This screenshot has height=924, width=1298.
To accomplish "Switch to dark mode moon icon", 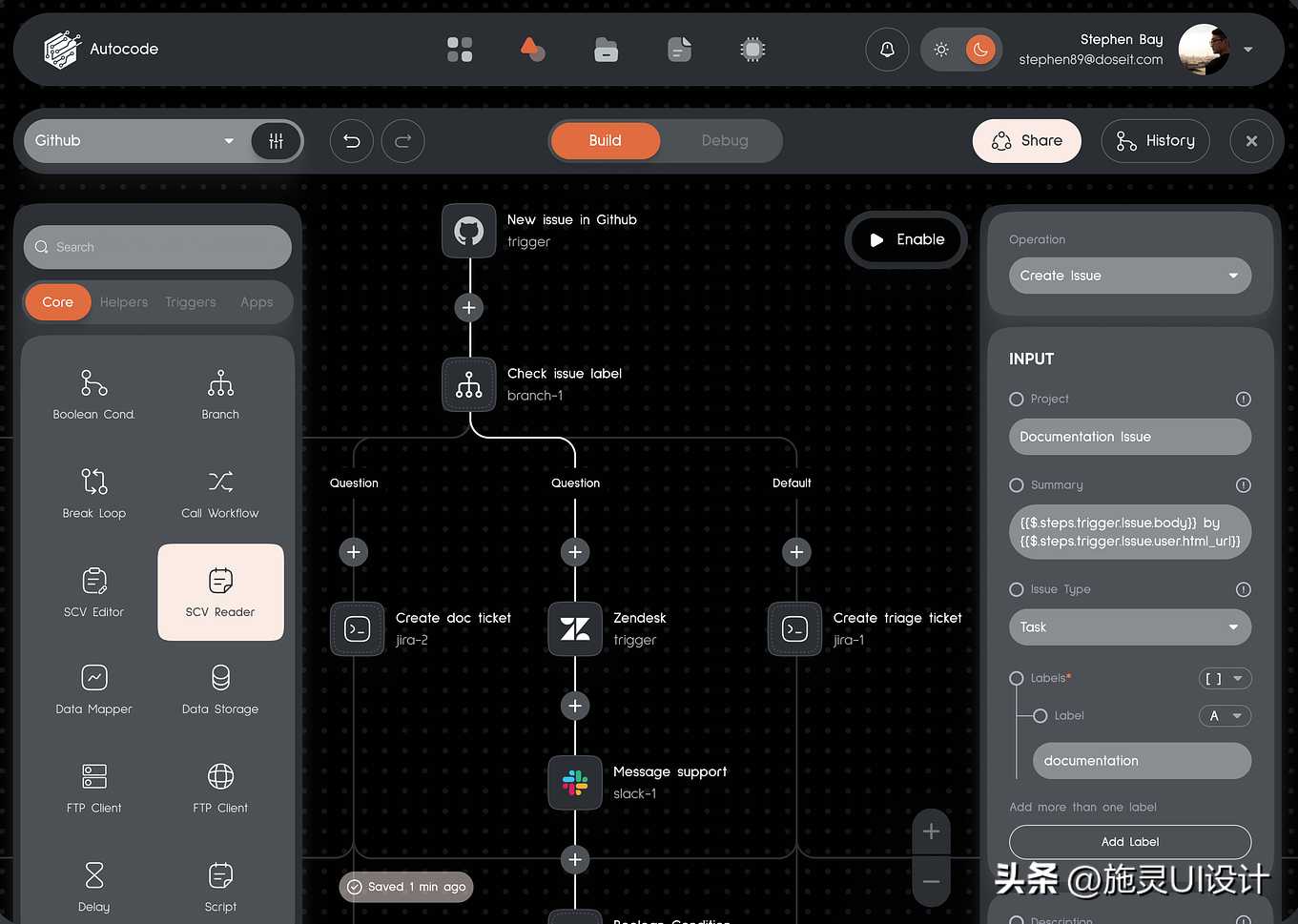I will (x=980, y=50).
